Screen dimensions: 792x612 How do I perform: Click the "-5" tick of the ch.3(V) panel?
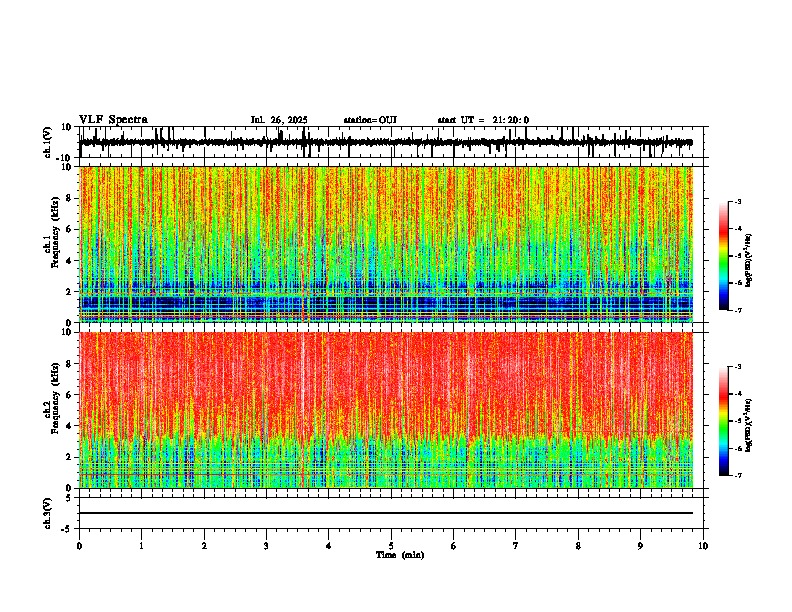(x=67, y=529)
